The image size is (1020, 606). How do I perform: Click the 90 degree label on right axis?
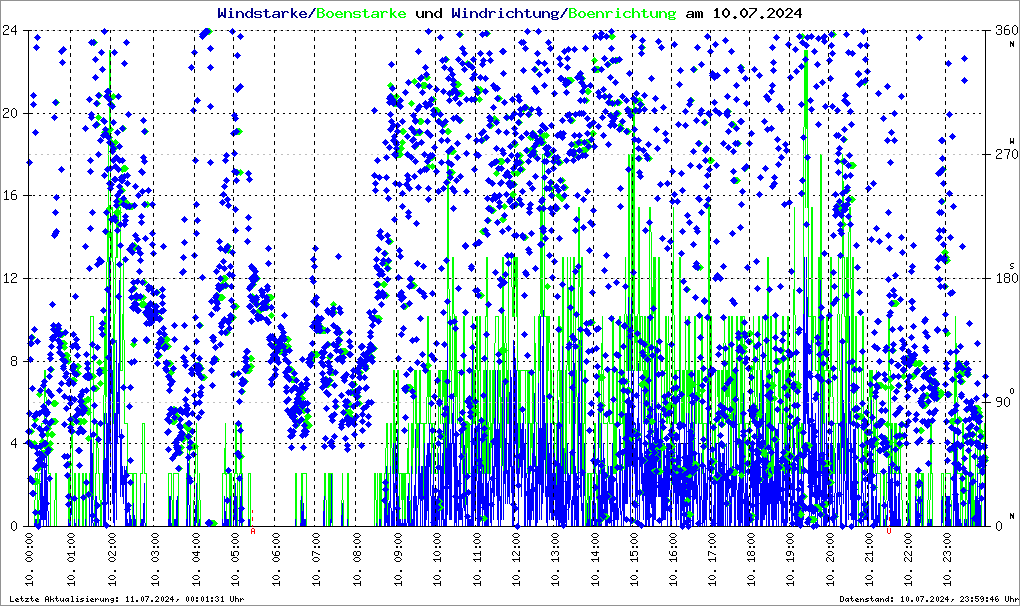1005,402
